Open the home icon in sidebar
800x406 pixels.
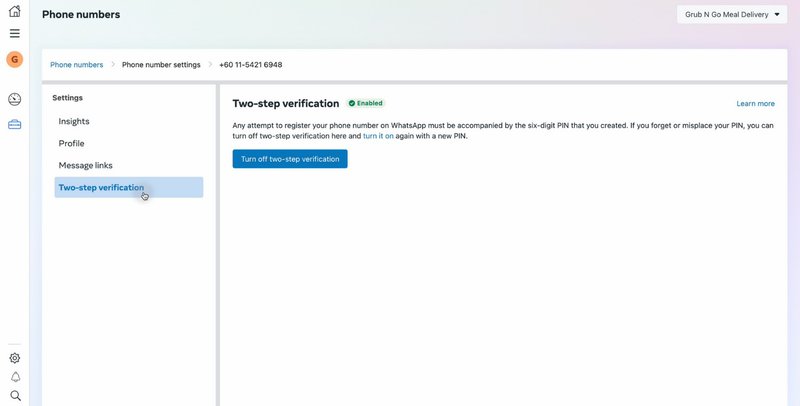pyautogui.click(x=15, y=11)
